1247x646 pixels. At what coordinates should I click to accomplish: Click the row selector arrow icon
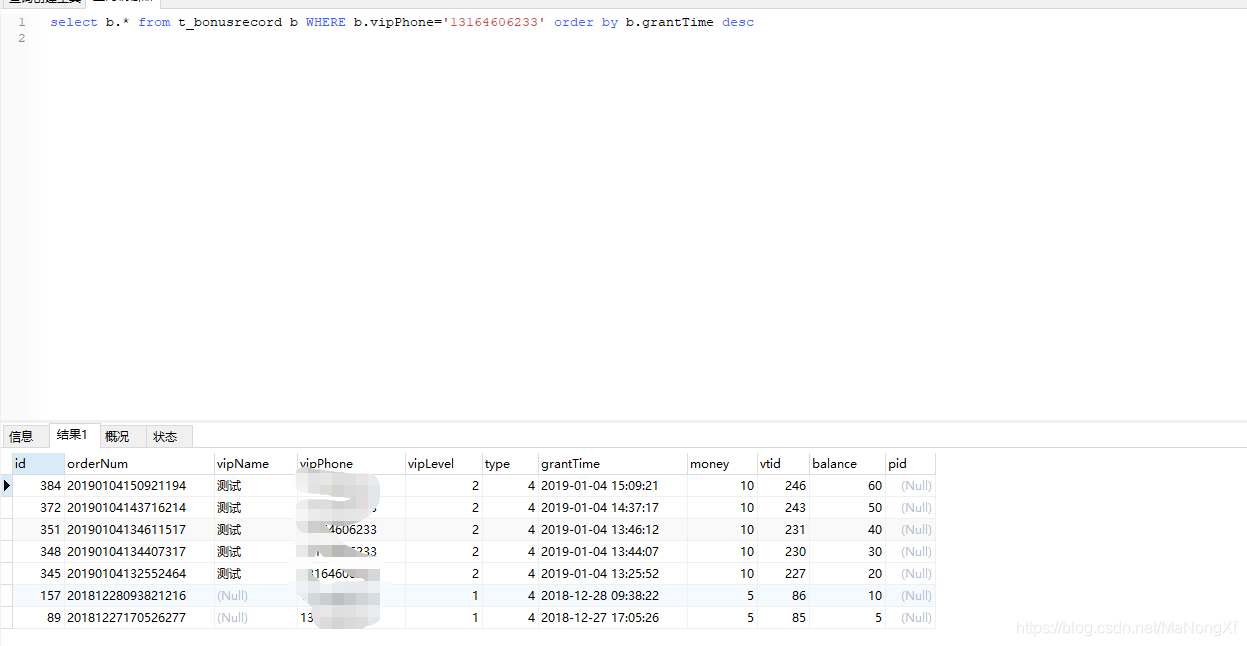7,485
